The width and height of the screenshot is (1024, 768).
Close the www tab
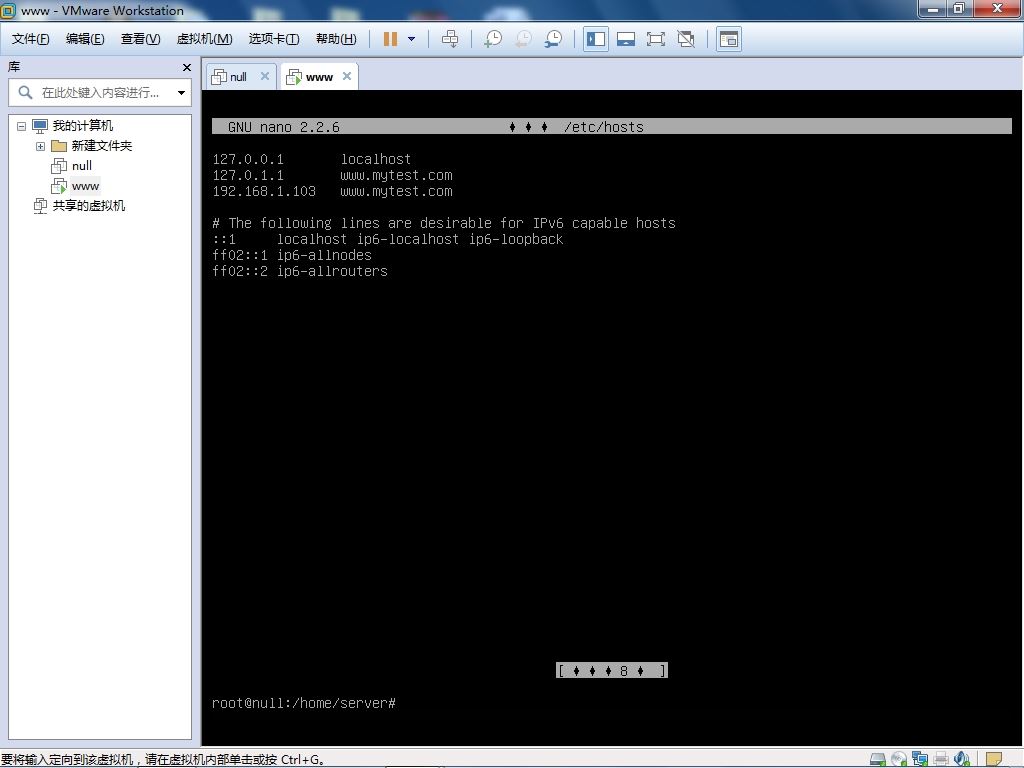click(x=347, y=76)
